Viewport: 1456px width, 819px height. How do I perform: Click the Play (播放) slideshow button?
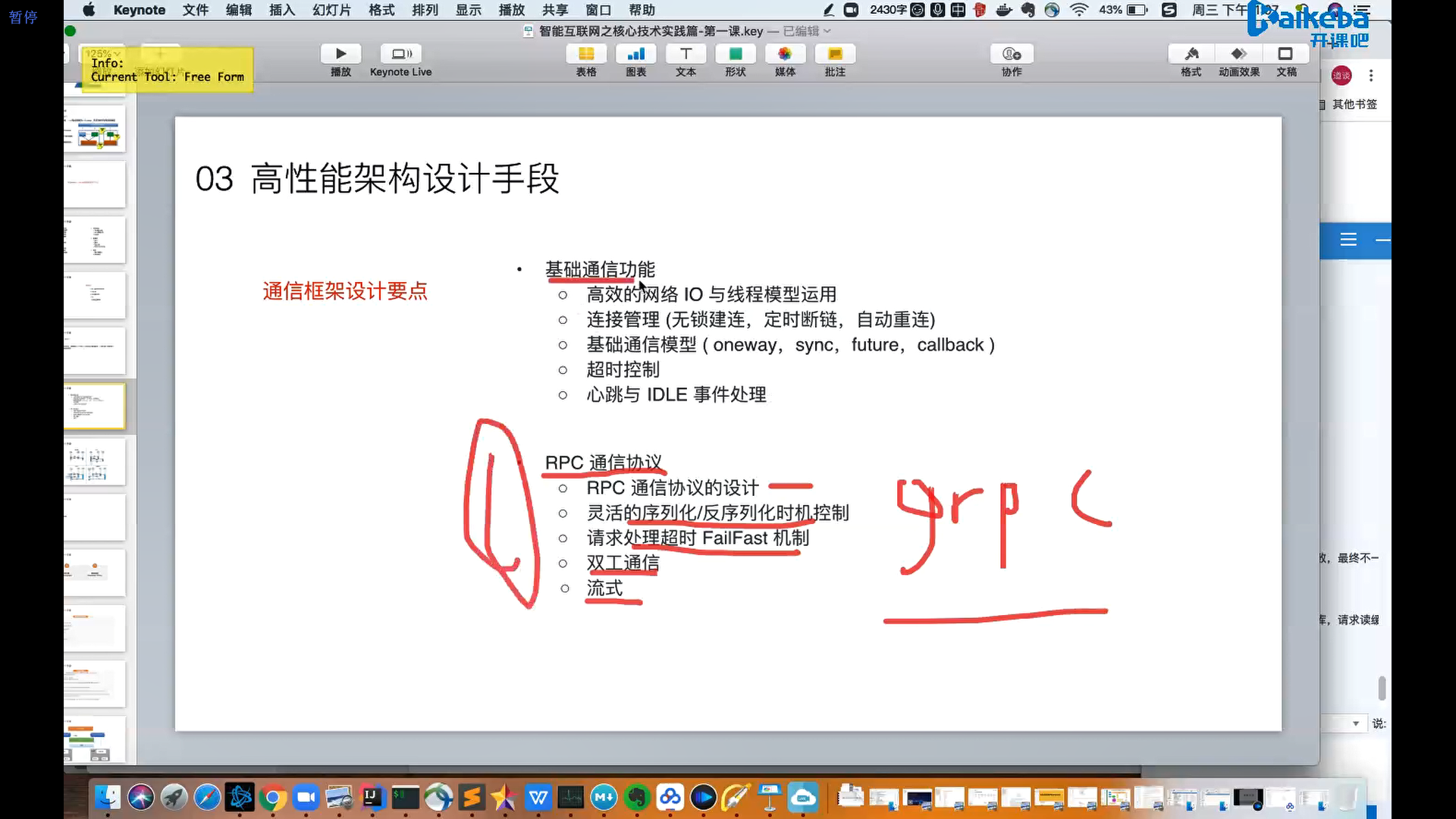[340, 54]
